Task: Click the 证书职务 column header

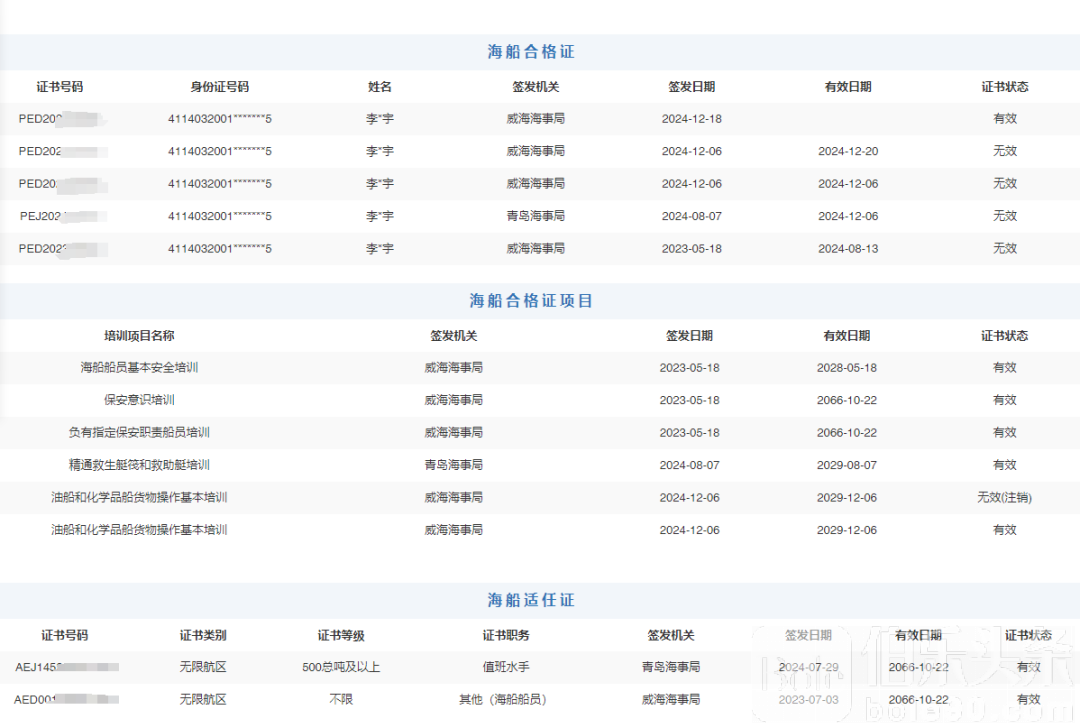Action: (506, 636)
